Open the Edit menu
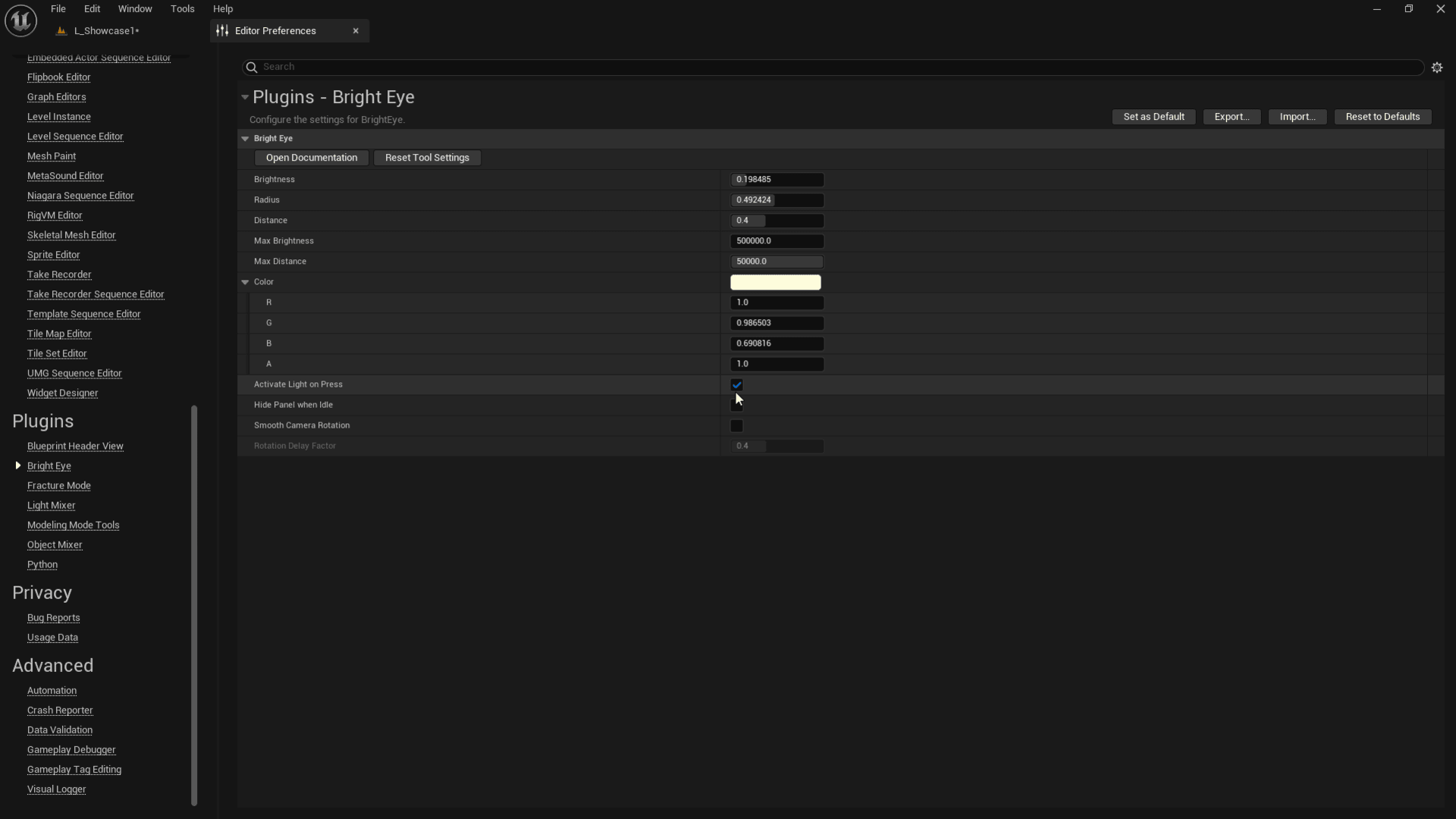 click(92, 9)
